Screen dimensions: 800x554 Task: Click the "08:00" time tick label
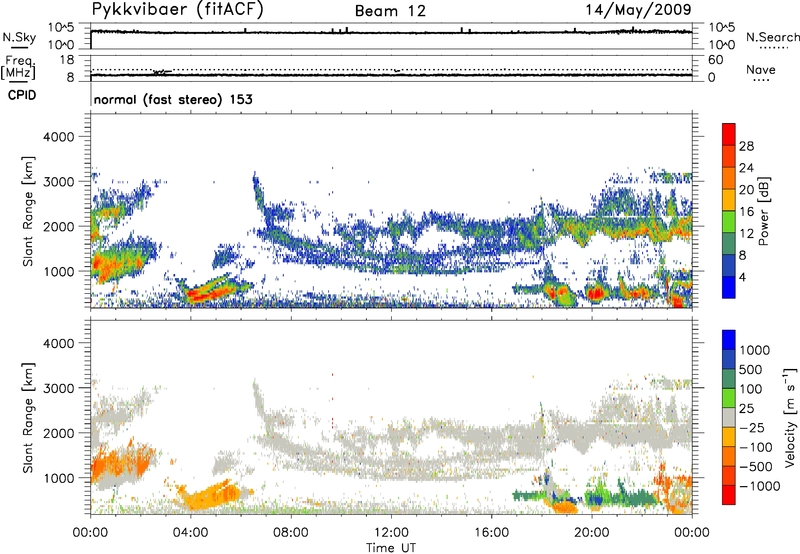coord(291,533)
